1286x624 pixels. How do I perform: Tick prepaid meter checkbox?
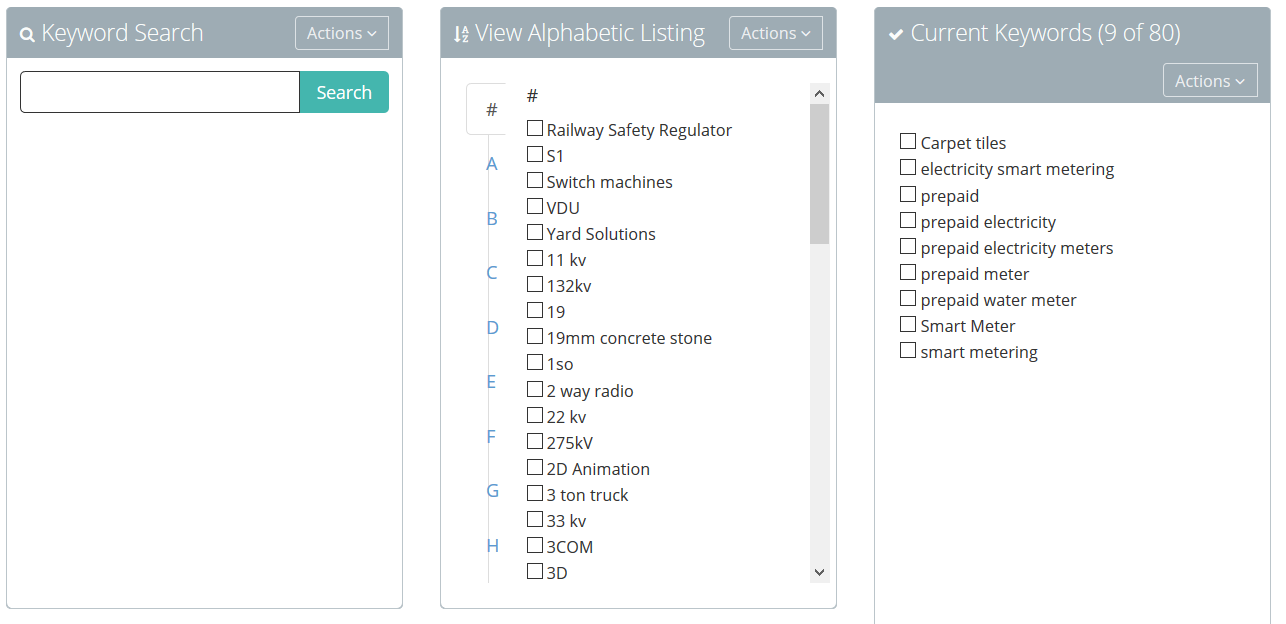coord(908,272)
